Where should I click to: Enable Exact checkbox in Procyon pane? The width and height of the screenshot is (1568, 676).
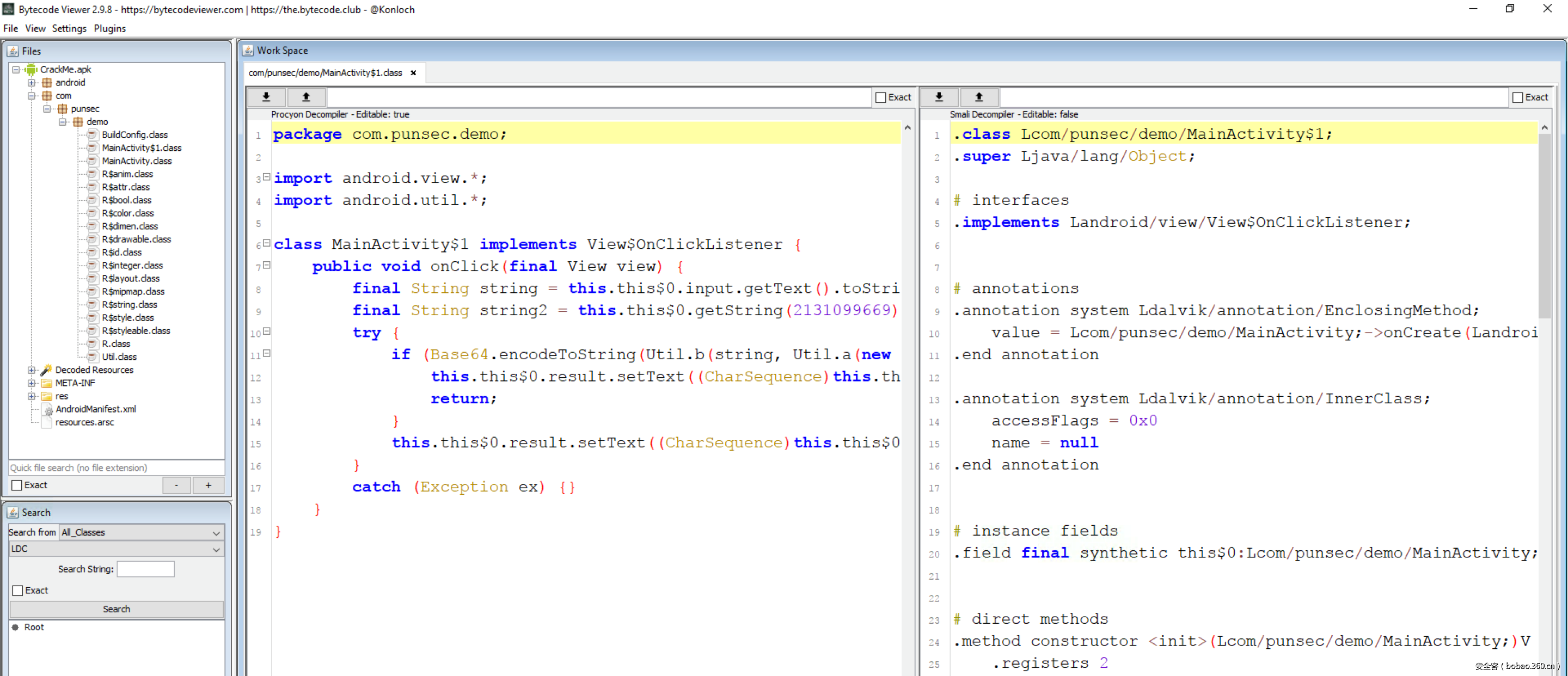click(880, 97)
